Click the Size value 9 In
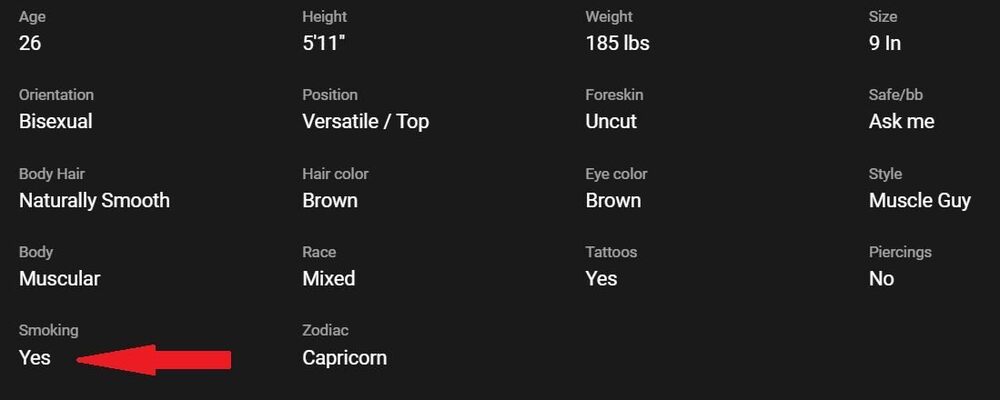 [885, 43]
